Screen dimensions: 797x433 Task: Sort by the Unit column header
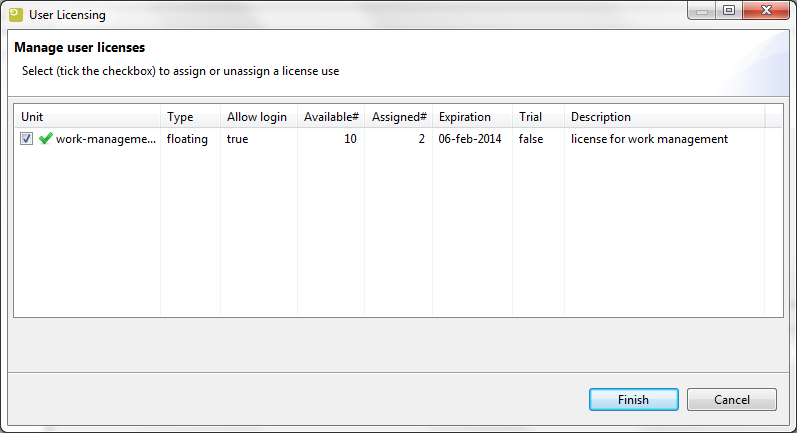[x=86, y=117]
